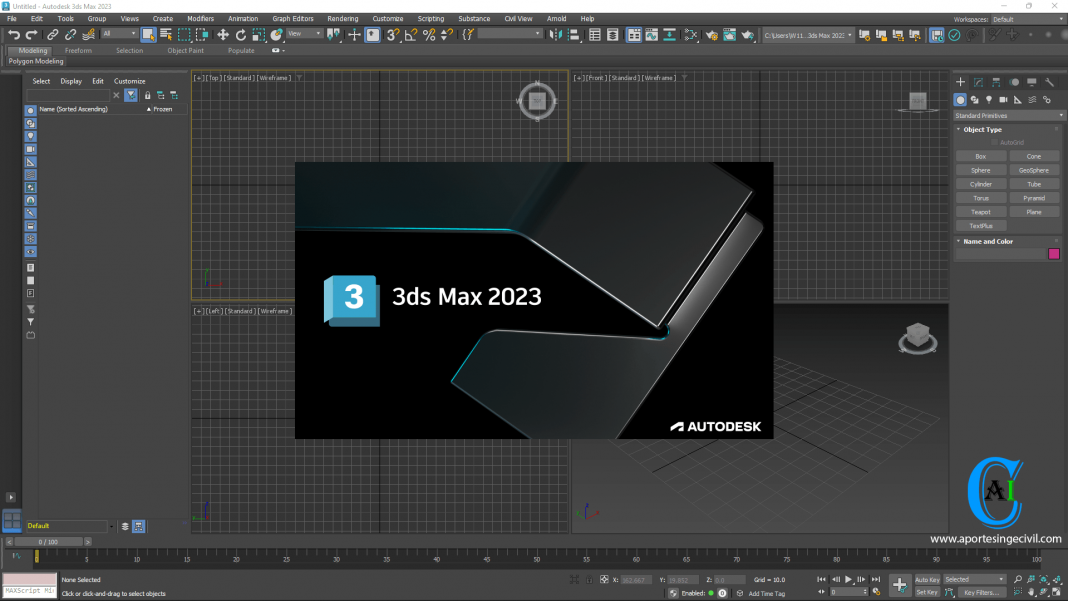This screenshot has width=1068, height=601.
Task: Click the Render Setup icon
Action: pos(712,36)
